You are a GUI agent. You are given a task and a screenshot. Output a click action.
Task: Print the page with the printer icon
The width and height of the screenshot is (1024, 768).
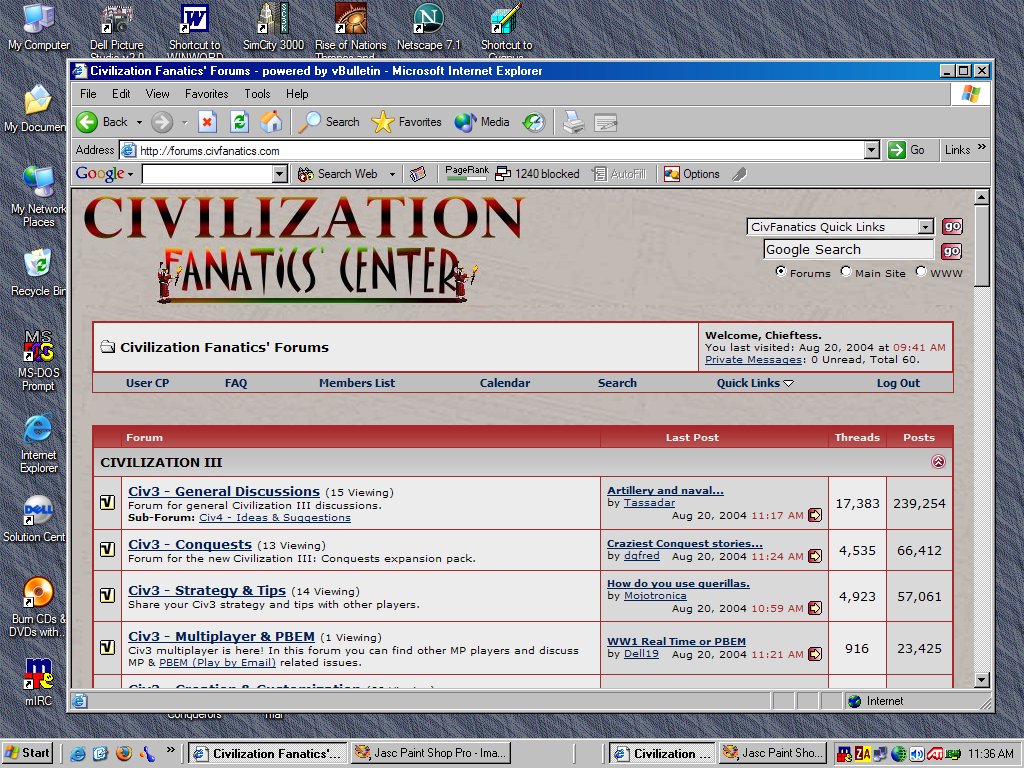click(573, 122)
